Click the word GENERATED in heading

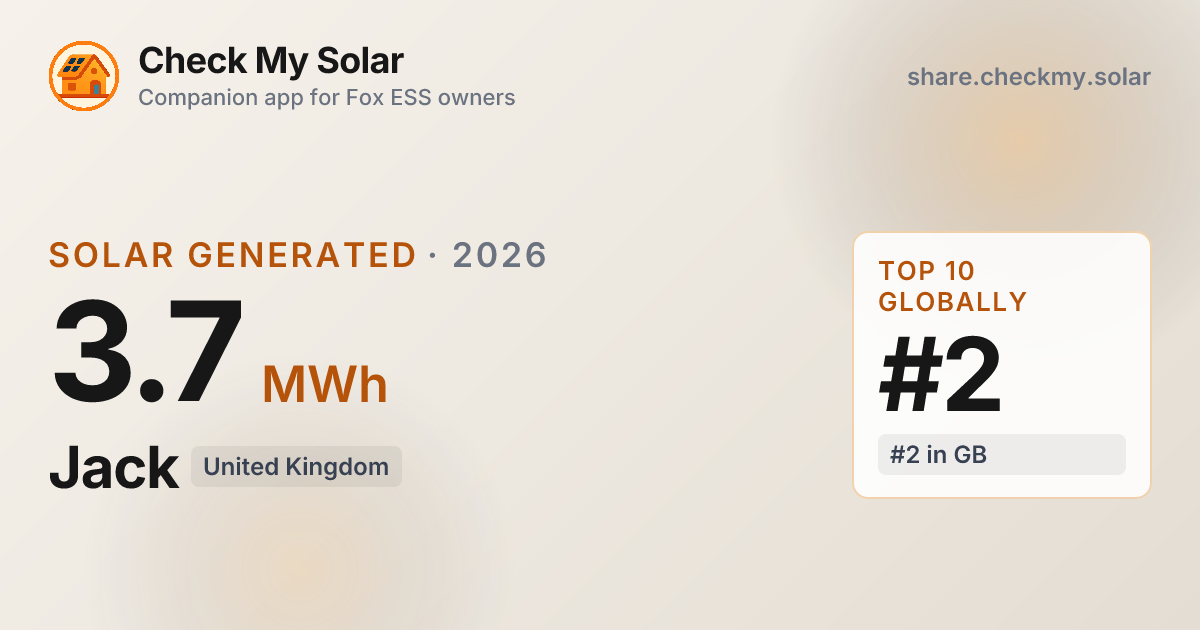(x=302, y=255)
